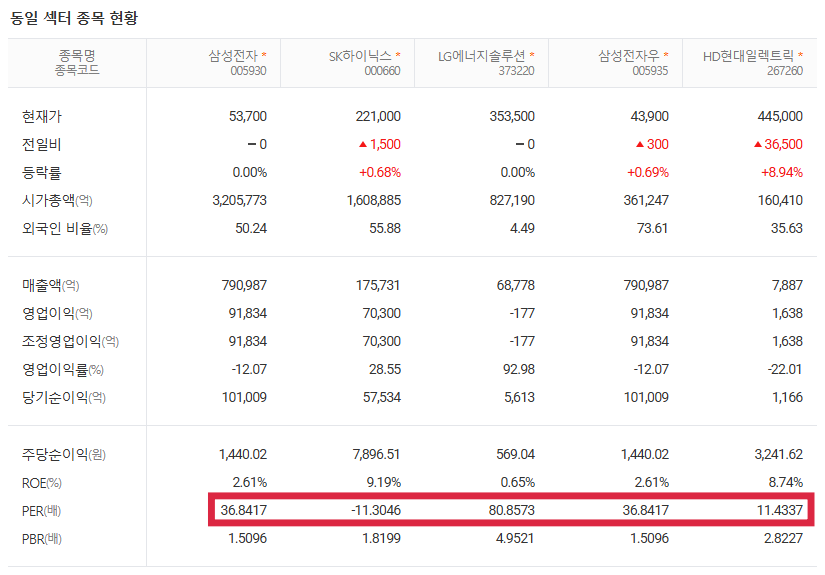The image size is (825, 575).
Task: Click the +8.94% rate value
Action: coord(782,173)
